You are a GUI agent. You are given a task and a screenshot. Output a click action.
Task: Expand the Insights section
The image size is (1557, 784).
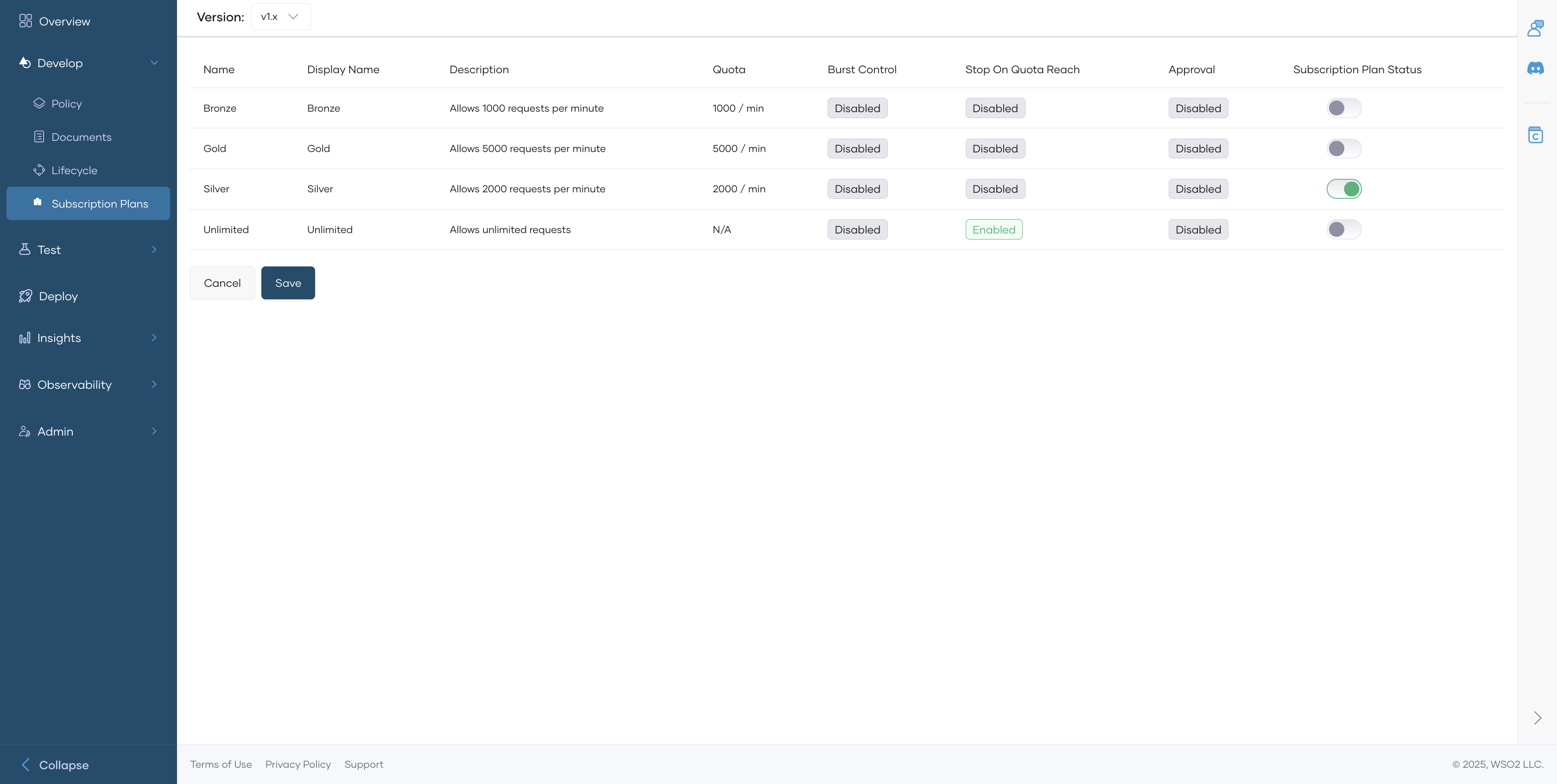59,337
